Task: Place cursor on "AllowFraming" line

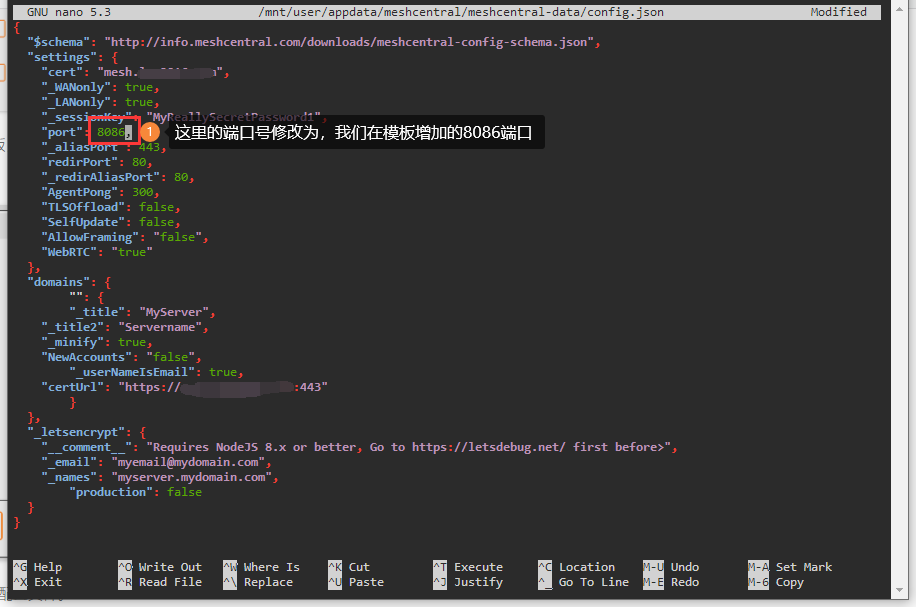Action: click(124, 237)
